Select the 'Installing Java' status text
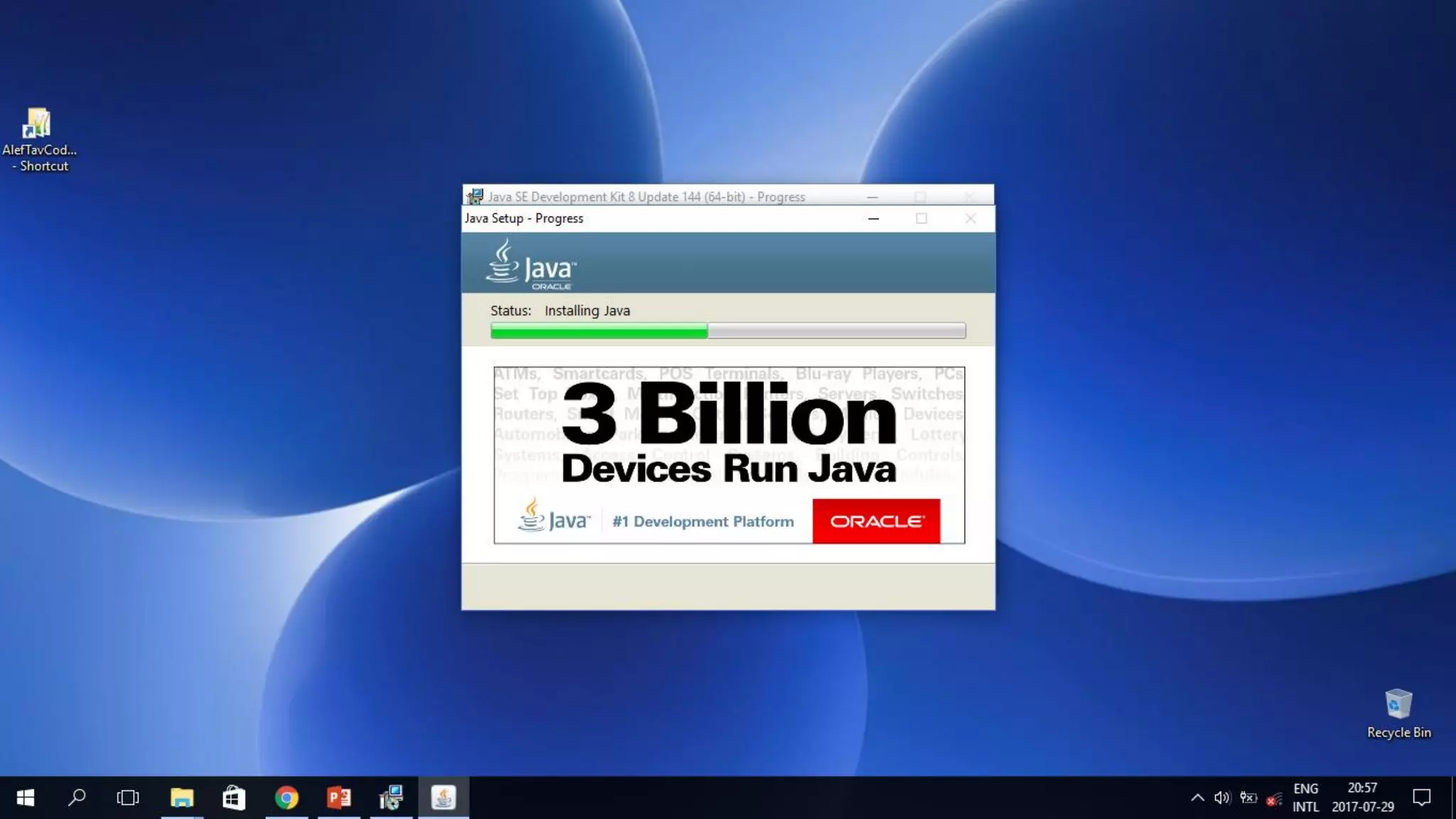Image resolution: width=1456 pixels, height=819 pixels. (587, 311)
